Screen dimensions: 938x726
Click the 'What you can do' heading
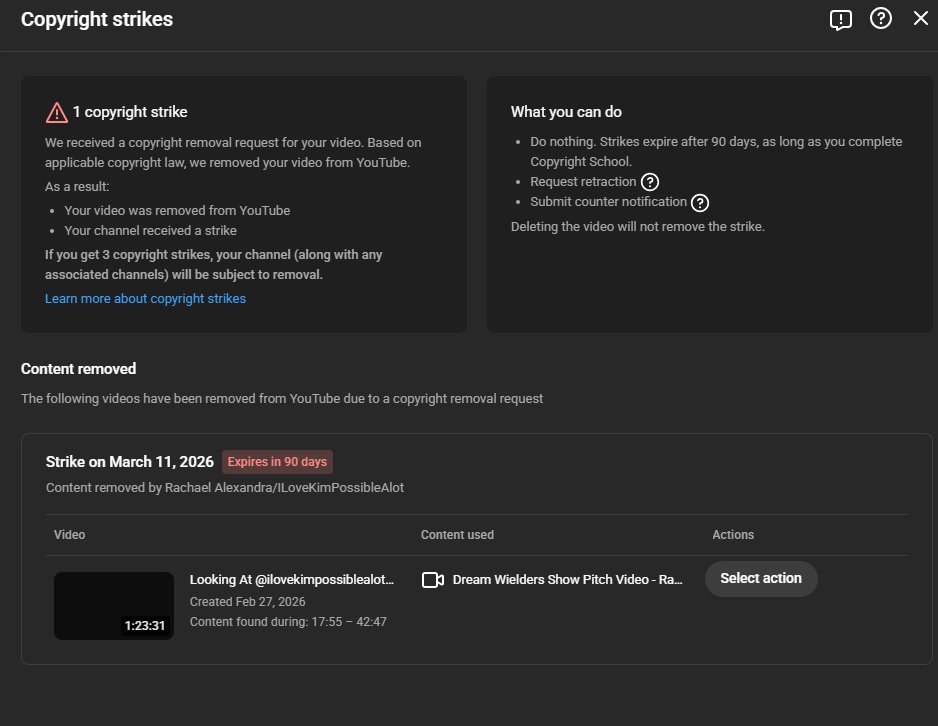(x=566, y=112)
